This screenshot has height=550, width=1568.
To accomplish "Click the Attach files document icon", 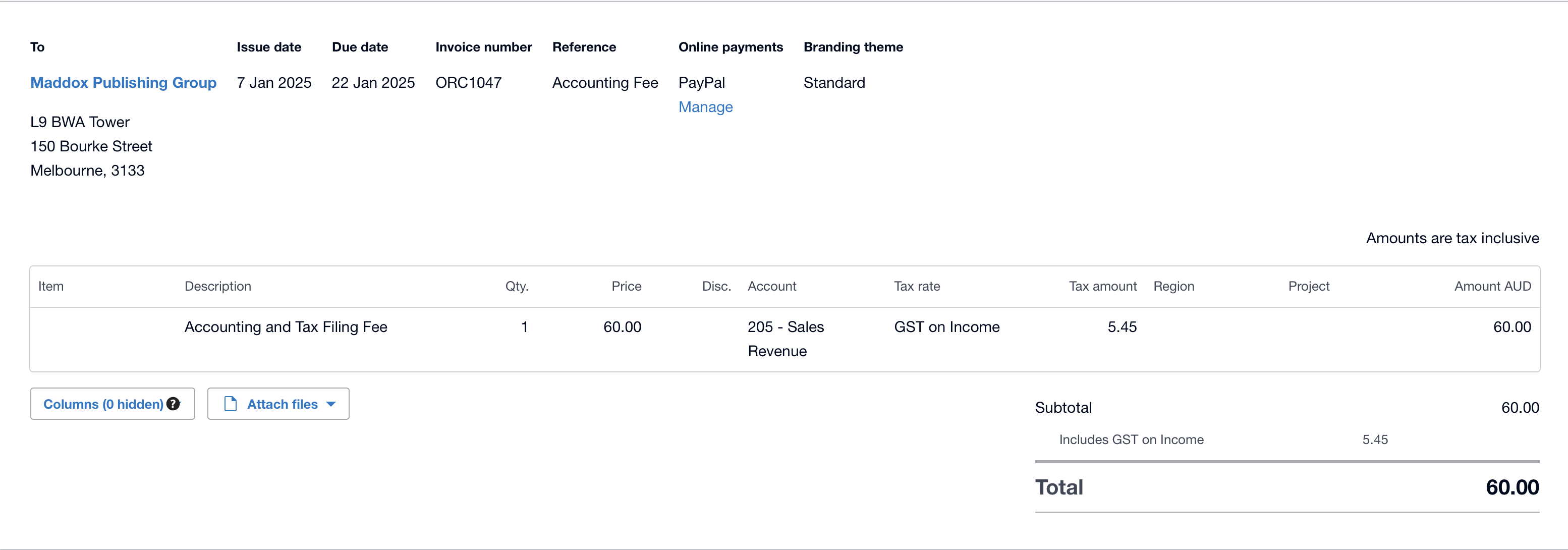I will (x=230, y=404).
